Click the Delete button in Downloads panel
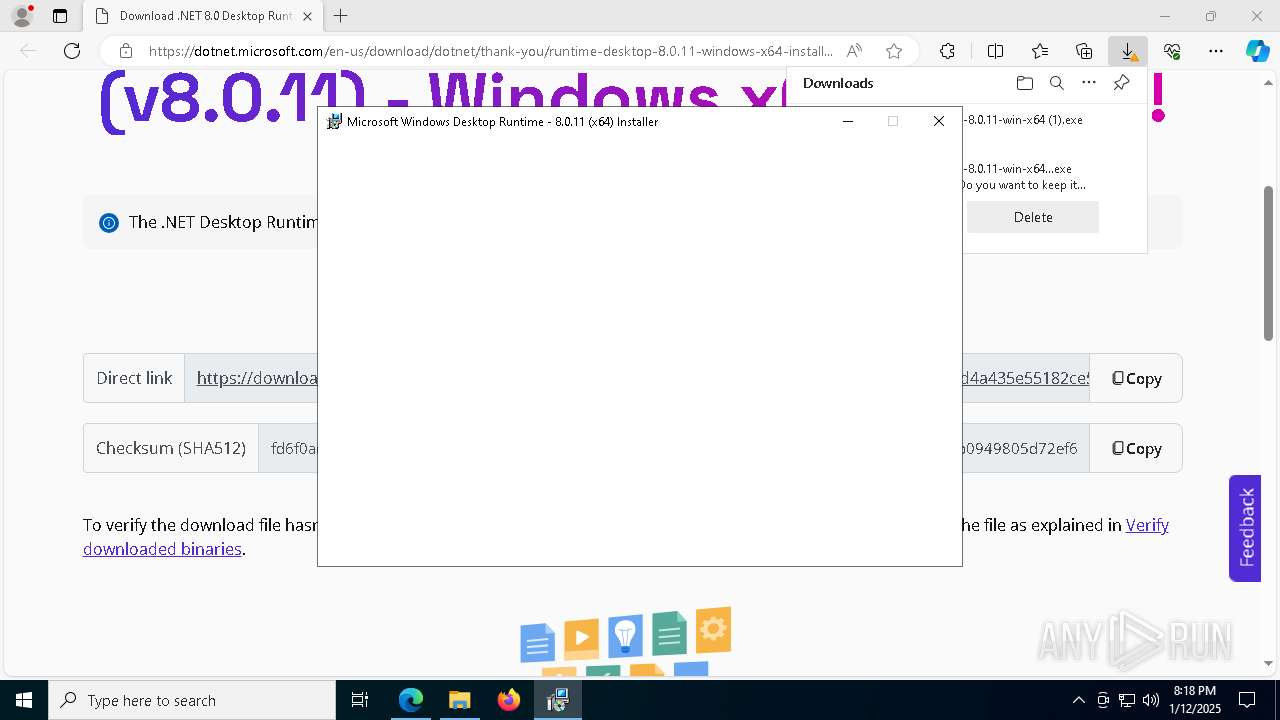This screenshot has height=720, width=1280. [1033, 217]
